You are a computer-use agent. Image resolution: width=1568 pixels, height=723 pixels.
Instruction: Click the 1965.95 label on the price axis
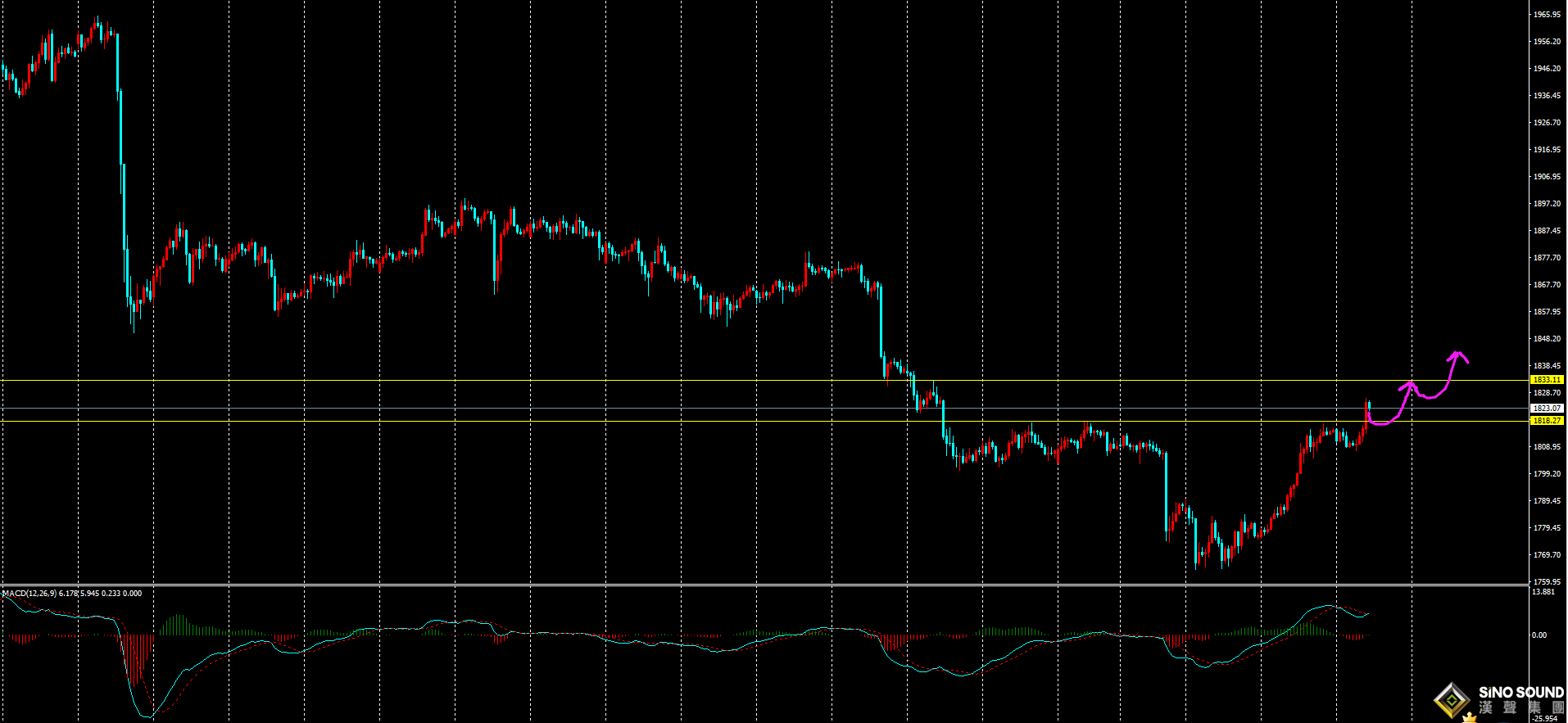1547,15
